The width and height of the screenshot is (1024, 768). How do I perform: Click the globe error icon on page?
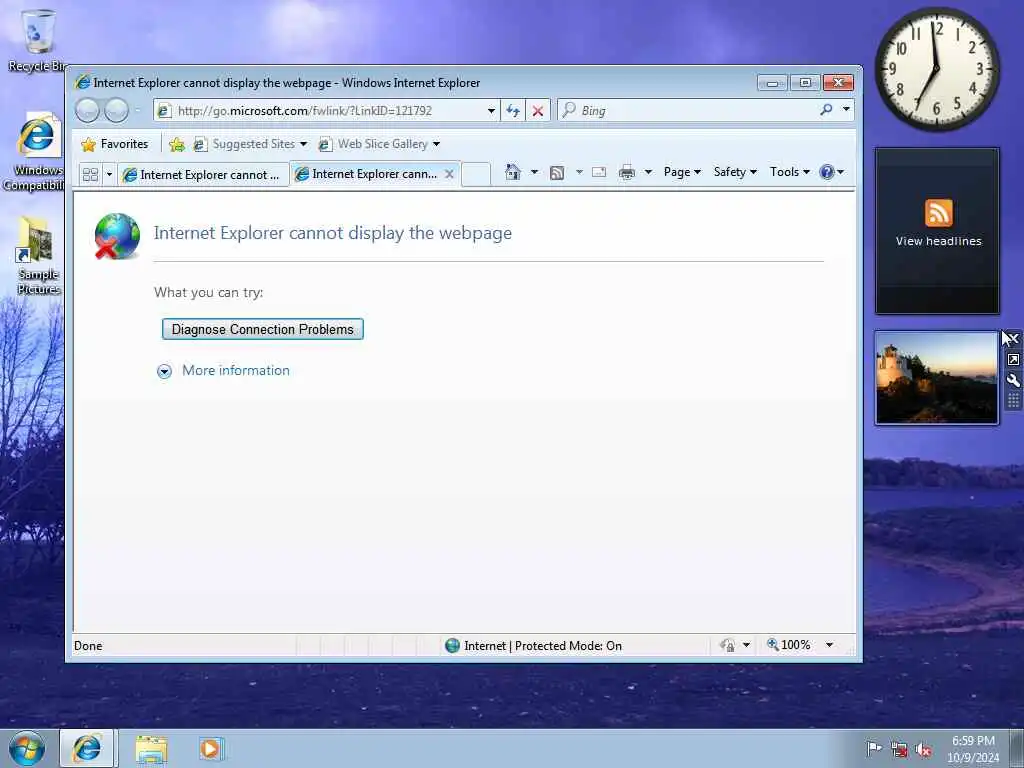(x=117, y=236)
